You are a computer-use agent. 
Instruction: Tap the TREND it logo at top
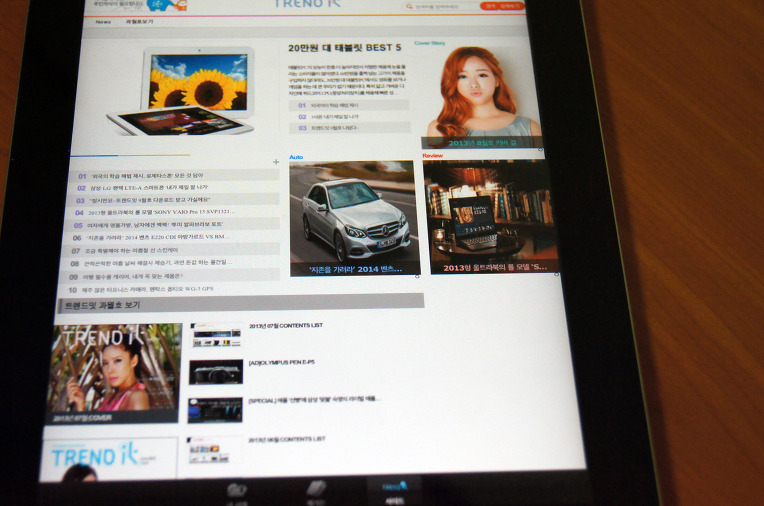point(308,4)
